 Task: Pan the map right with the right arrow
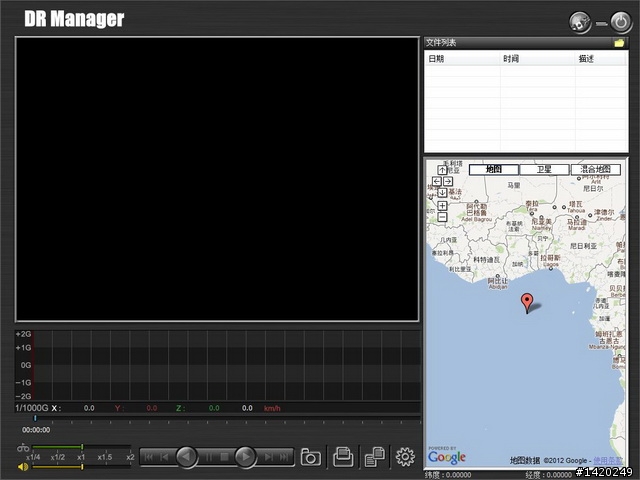tap(448, 181)
